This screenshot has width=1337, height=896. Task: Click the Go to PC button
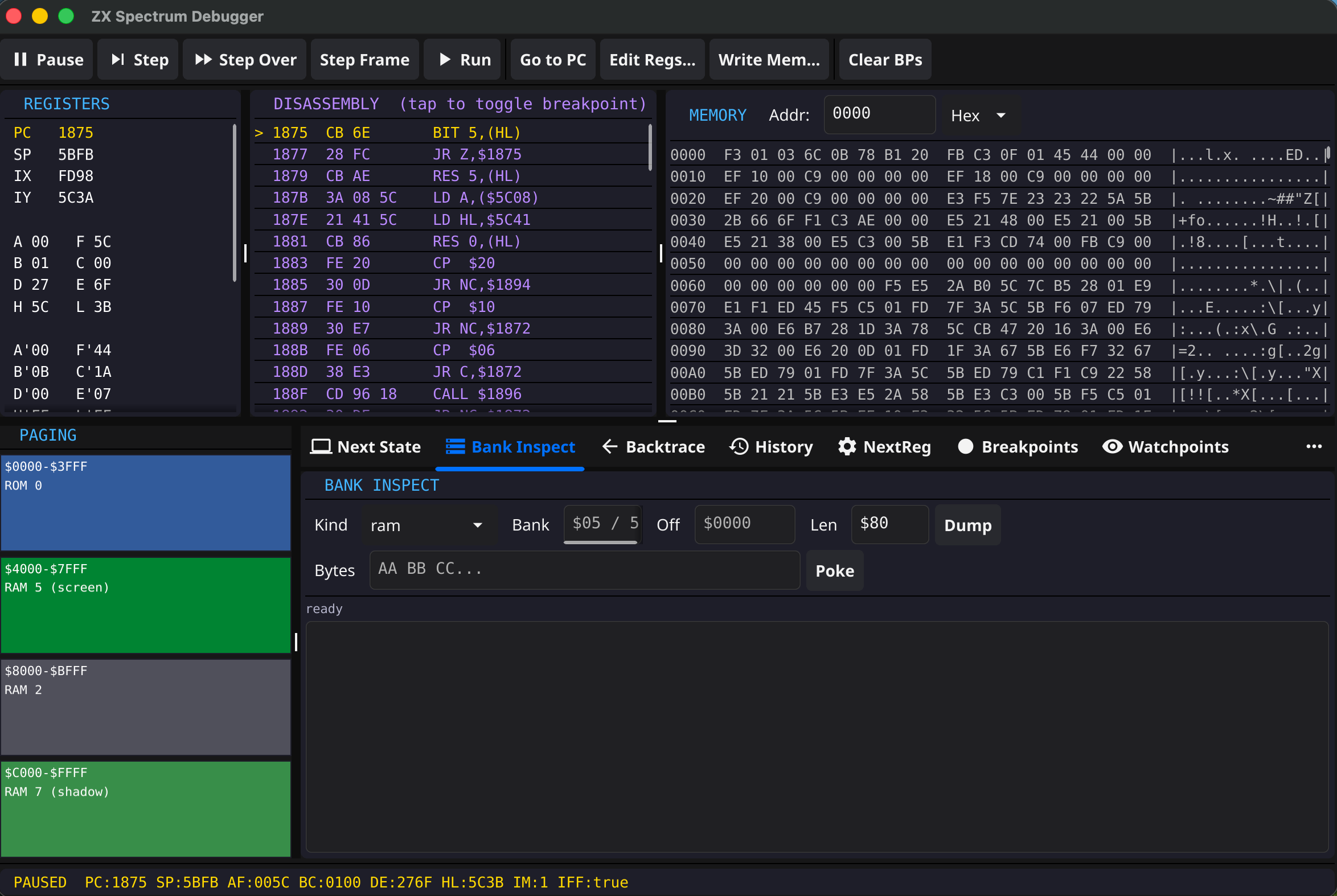553,59
